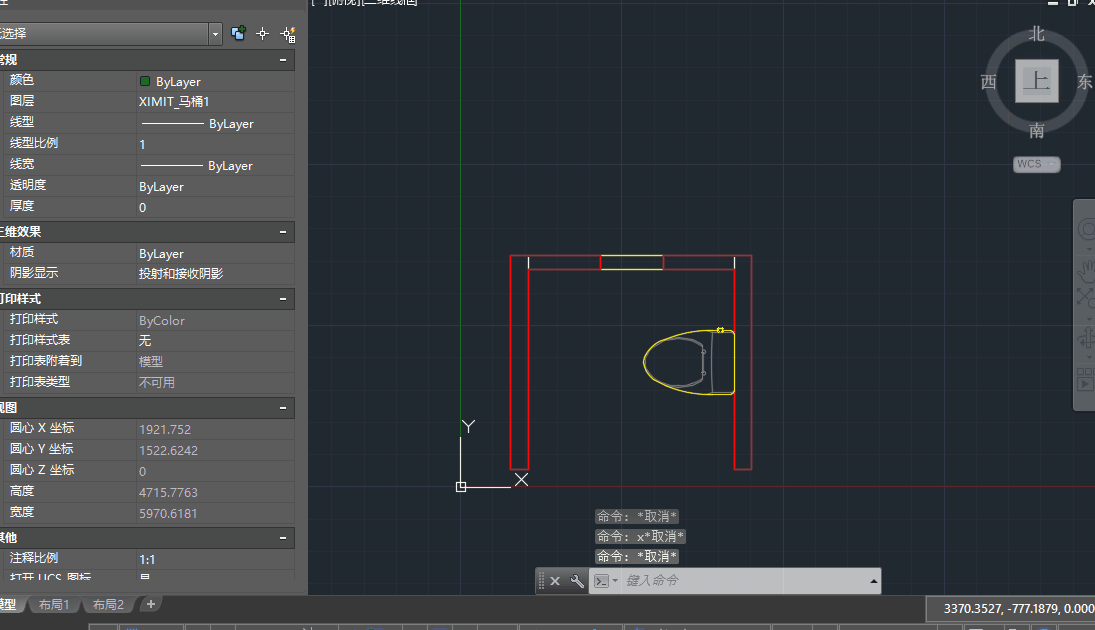This screenshot has height=630, width=1095.
Task: Expand the command line history arrow
Action: 874,581
